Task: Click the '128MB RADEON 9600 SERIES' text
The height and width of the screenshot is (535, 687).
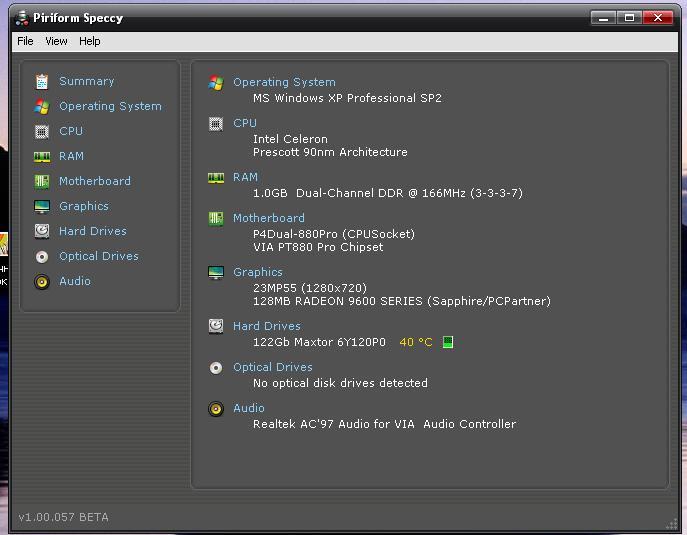Action: 337,301
